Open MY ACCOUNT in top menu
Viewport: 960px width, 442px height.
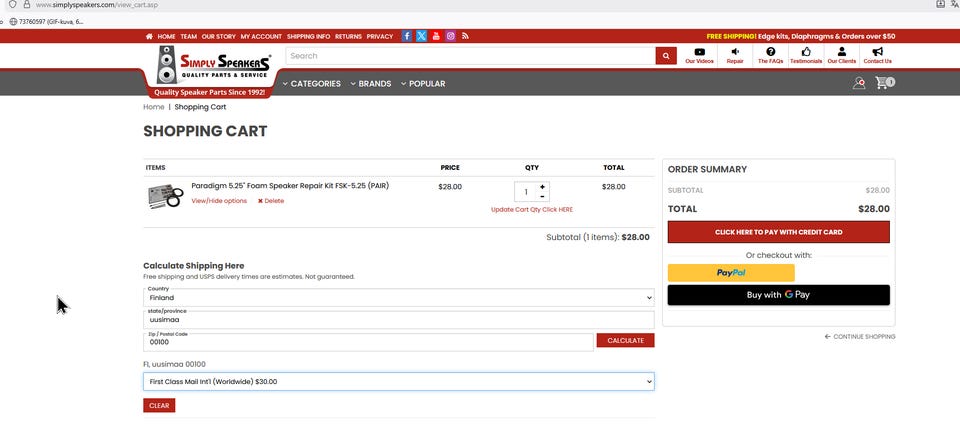tap(261, 37)
